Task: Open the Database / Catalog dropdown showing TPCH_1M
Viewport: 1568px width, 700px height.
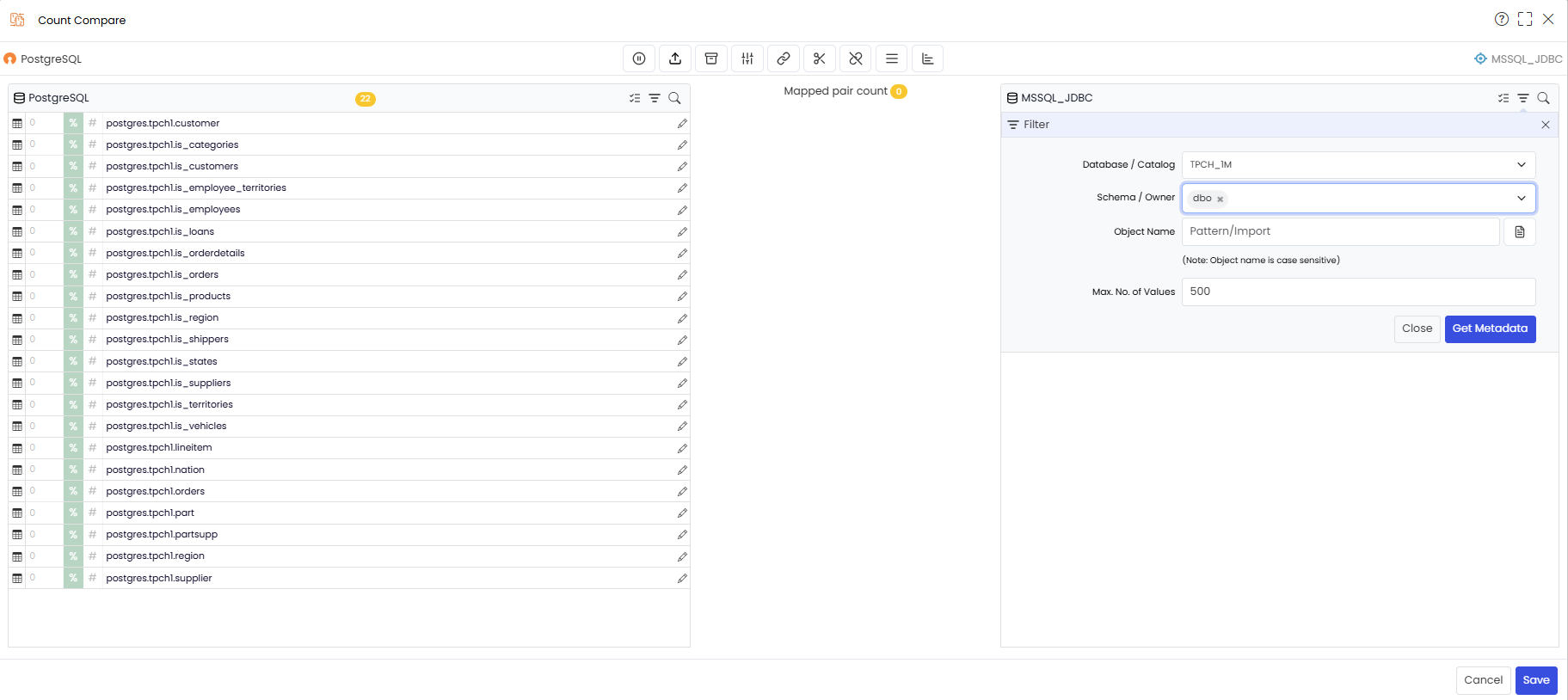Action: (x=1358, y=164)
